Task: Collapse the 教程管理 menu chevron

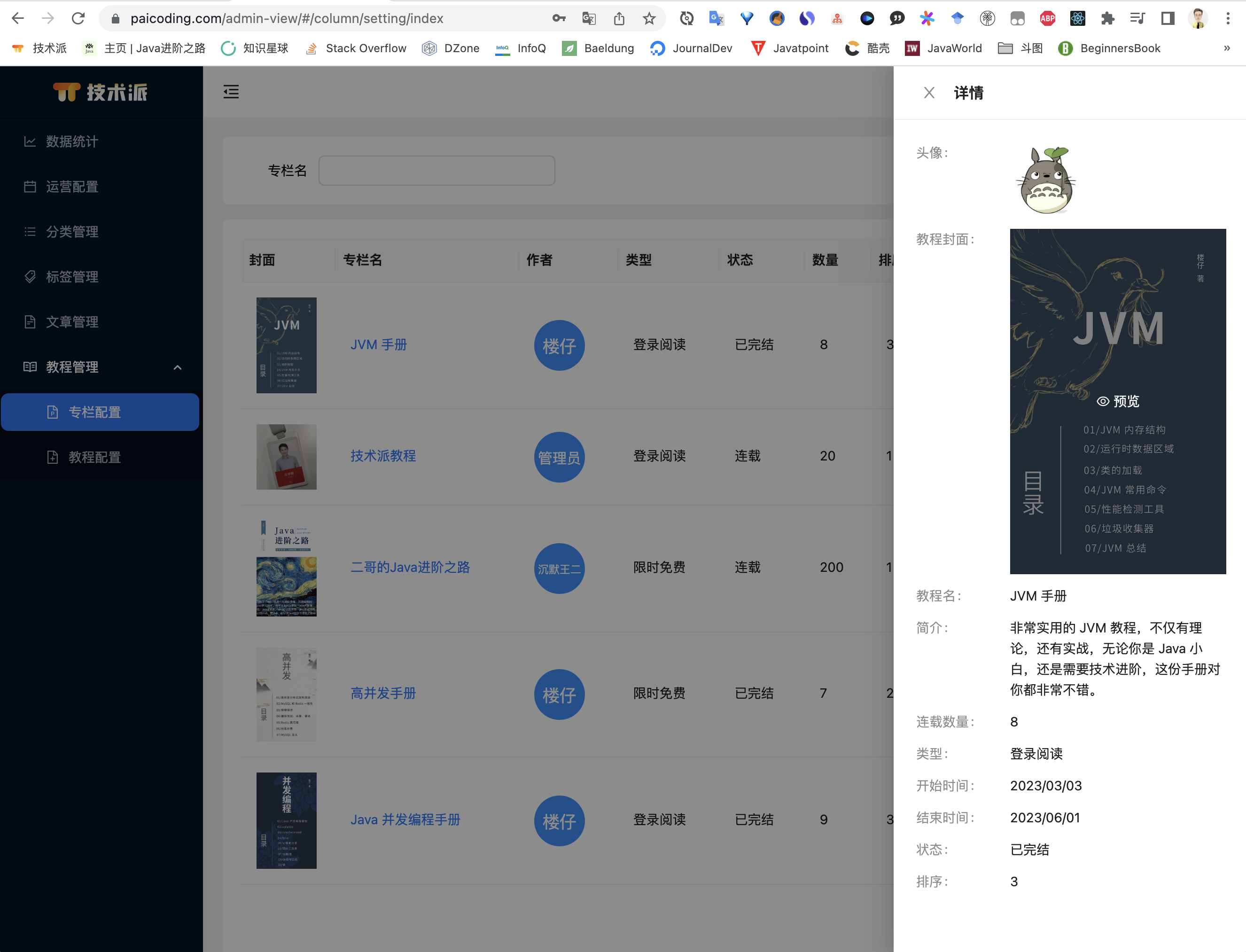Action: [x=177, y=367]
